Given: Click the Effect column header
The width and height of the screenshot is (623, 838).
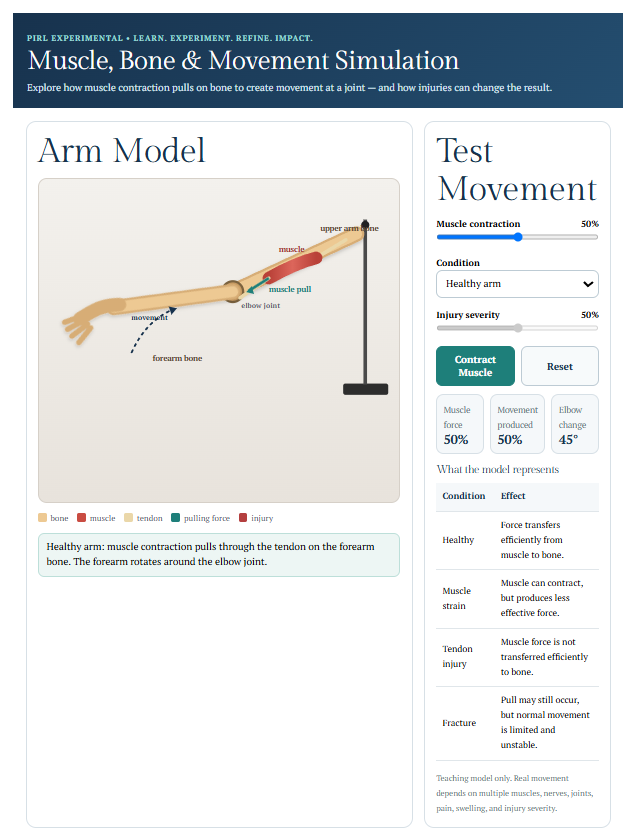Looking at the screenshot, I should (x=513, y=496).
